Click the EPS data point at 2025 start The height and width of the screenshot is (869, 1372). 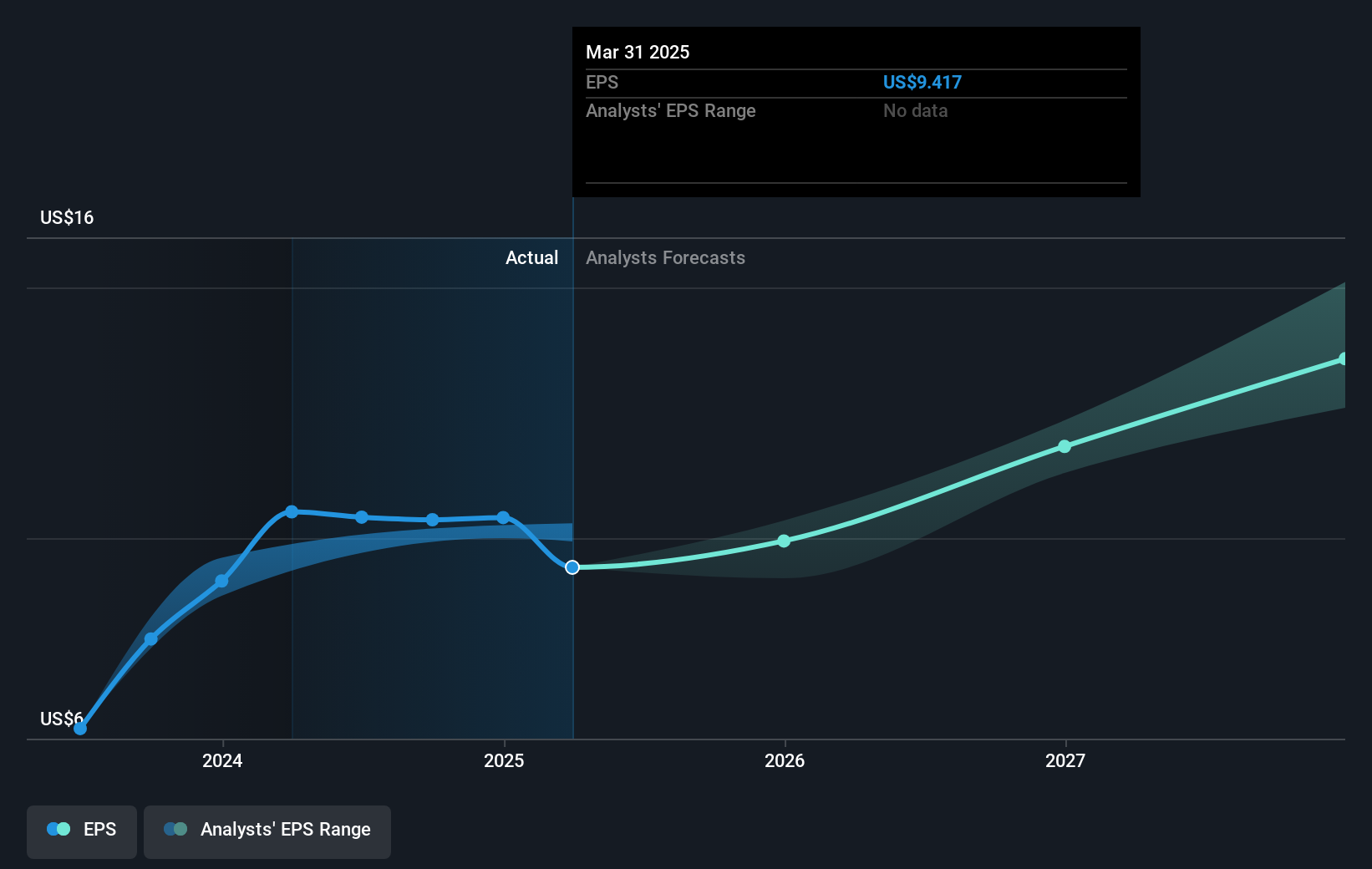click(503, 517)
